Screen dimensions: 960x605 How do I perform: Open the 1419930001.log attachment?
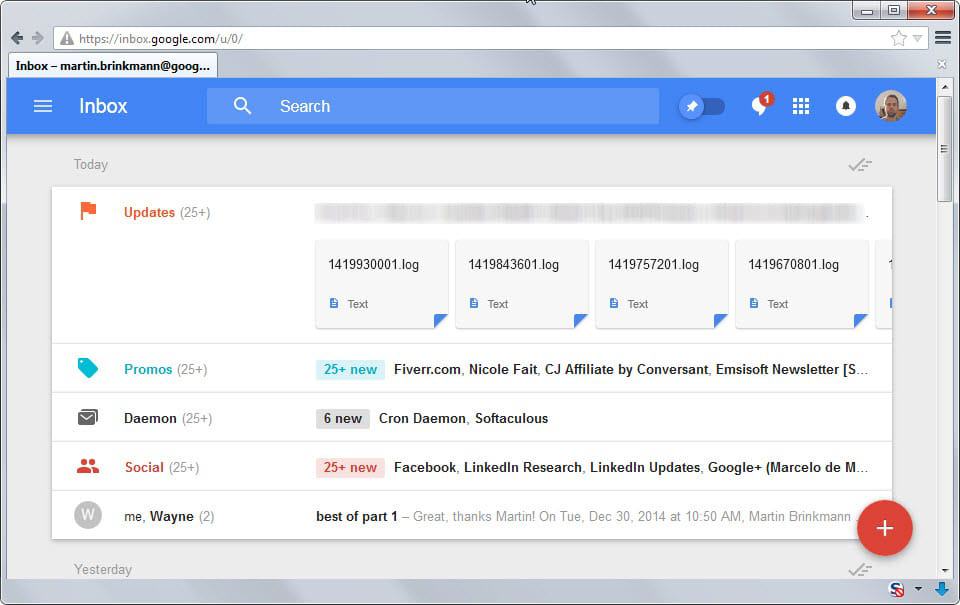click(x=381, y=283)
